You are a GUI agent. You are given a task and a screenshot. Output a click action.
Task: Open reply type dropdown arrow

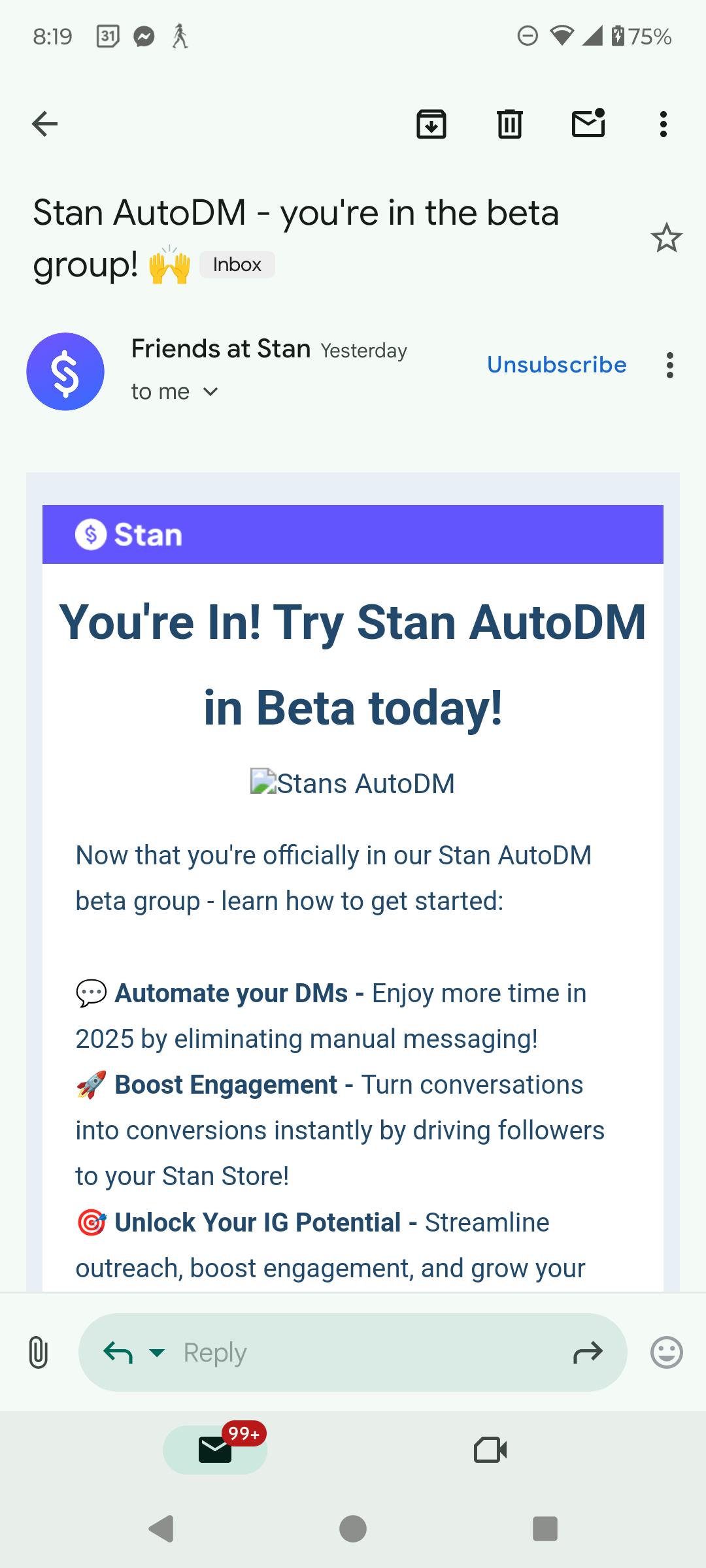157,1352
